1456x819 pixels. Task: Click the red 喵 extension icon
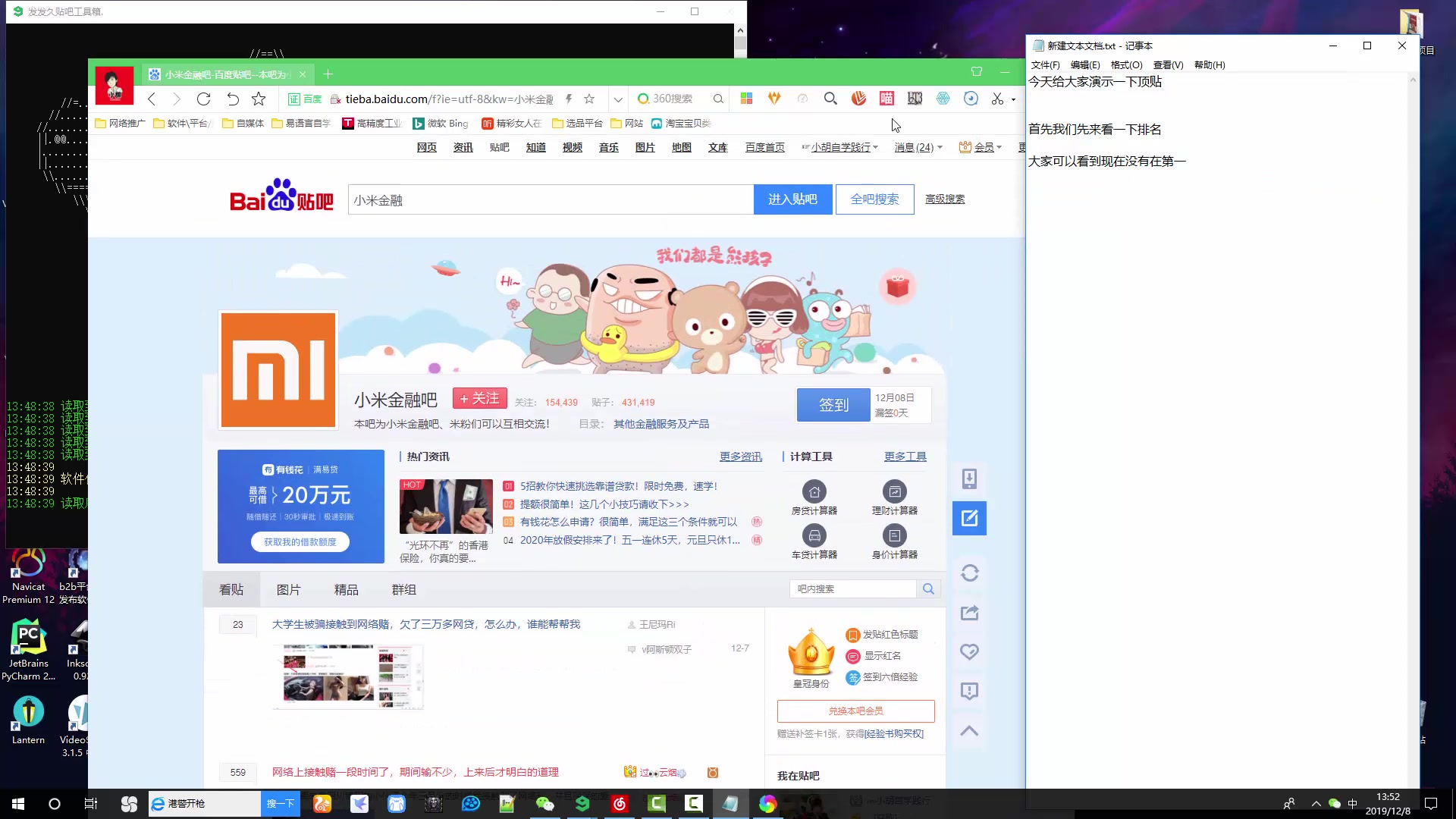[x=886, y=99]
